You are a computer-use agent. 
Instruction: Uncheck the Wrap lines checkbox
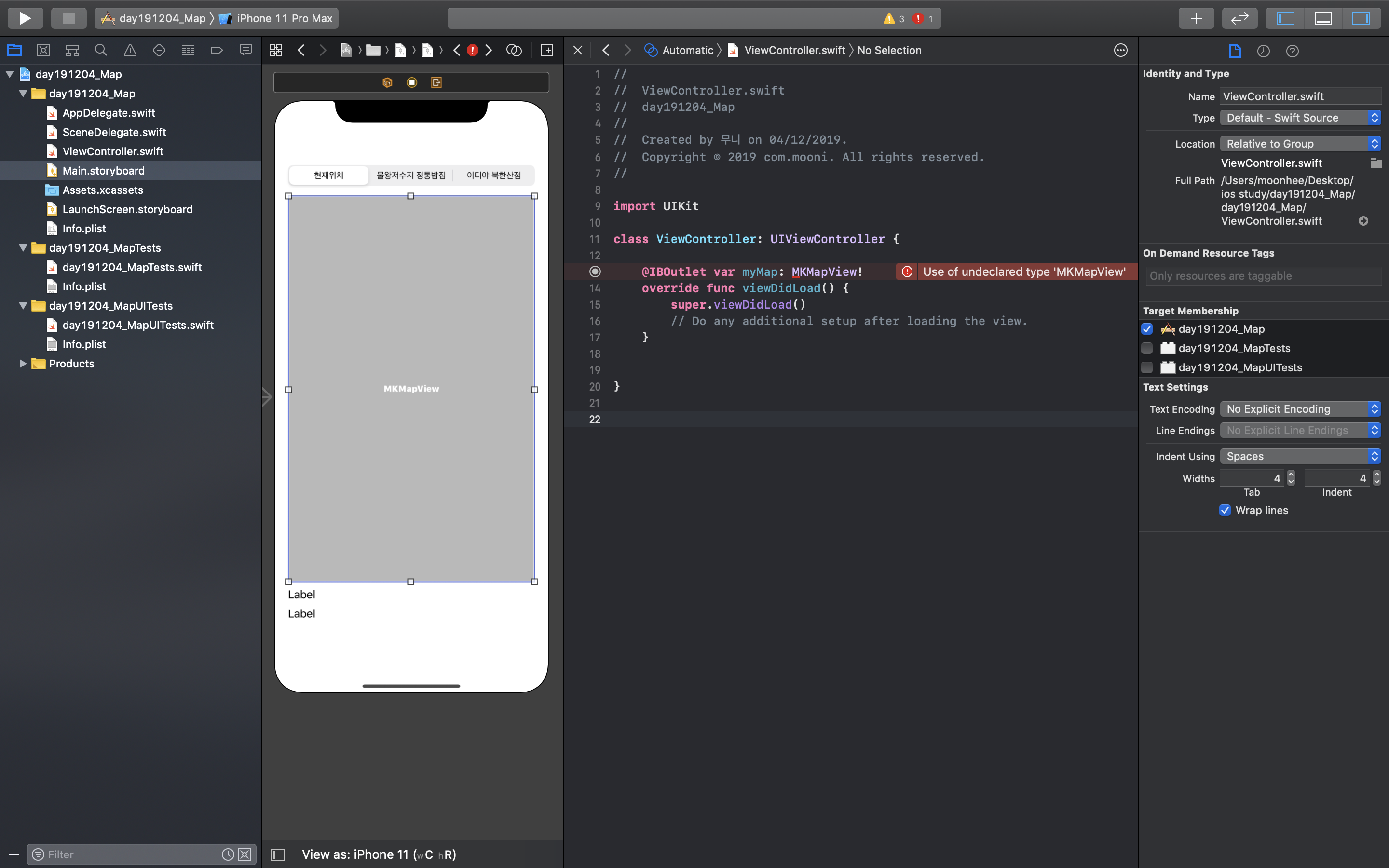tap(1225, 510)
